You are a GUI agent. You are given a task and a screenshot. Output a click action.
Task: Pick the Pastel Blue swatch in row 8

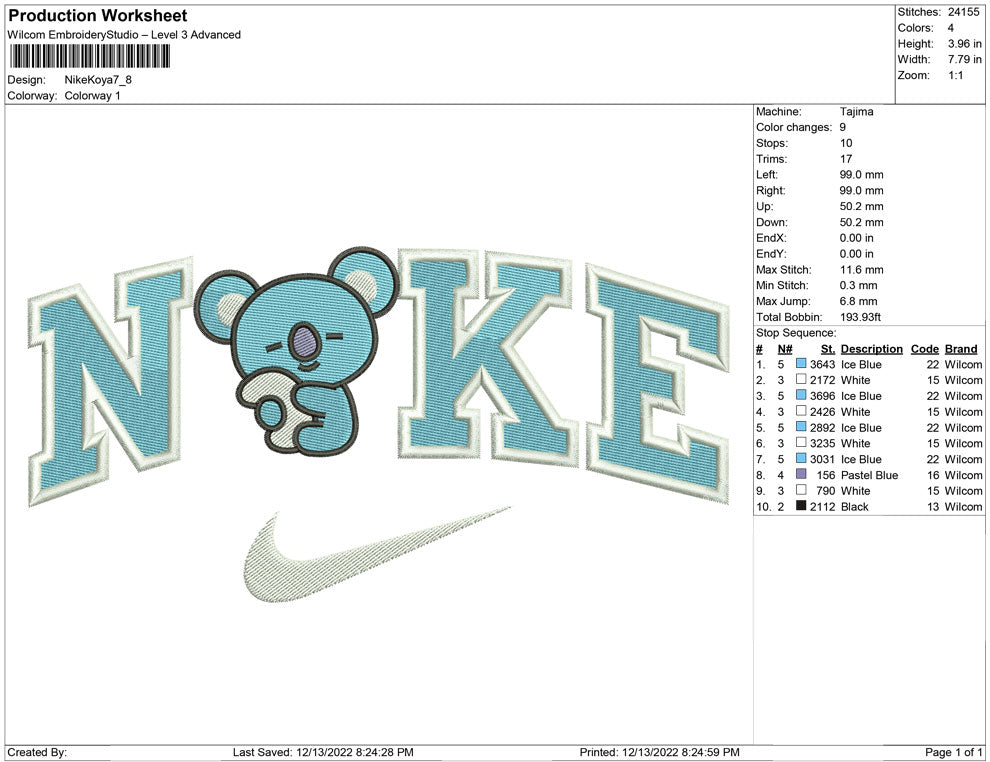click(801, 474)
